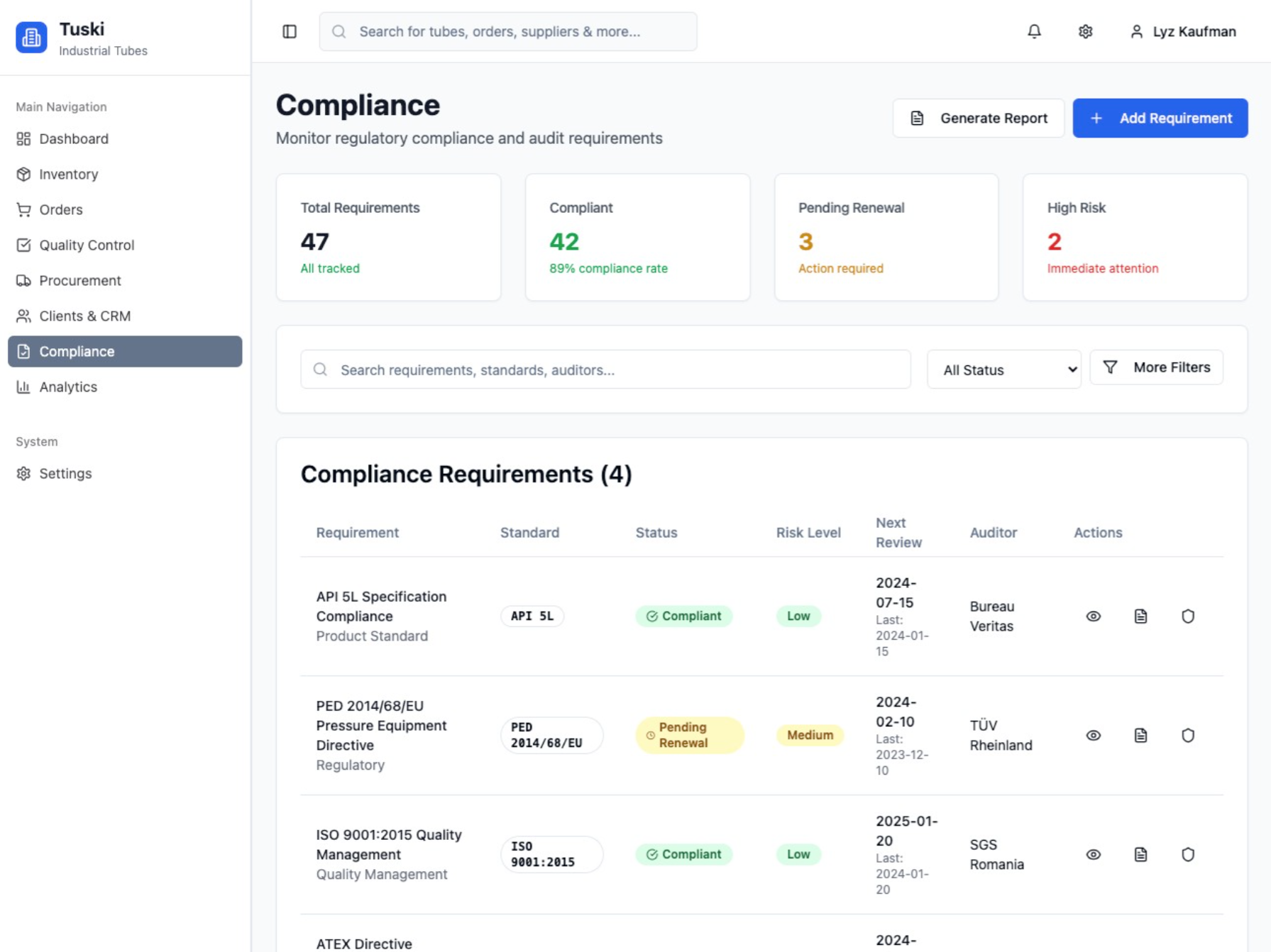Viewport: 1271px width, 952px height.
Task: Click the Pending Renewal stats card
Action: [x=886, y=238]
